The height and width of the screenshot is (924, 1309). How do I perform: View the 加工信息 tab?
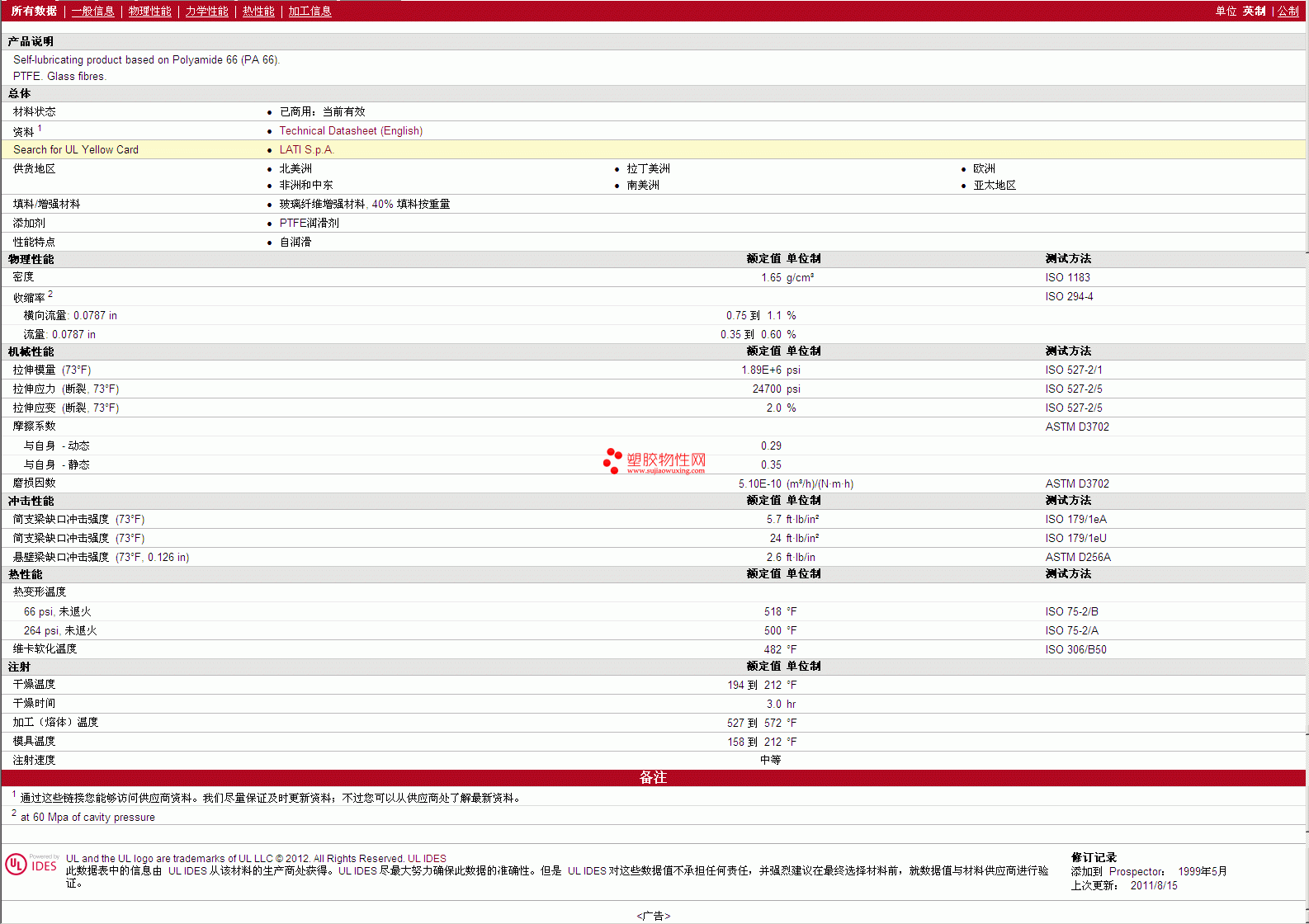[x=310, y=11]
